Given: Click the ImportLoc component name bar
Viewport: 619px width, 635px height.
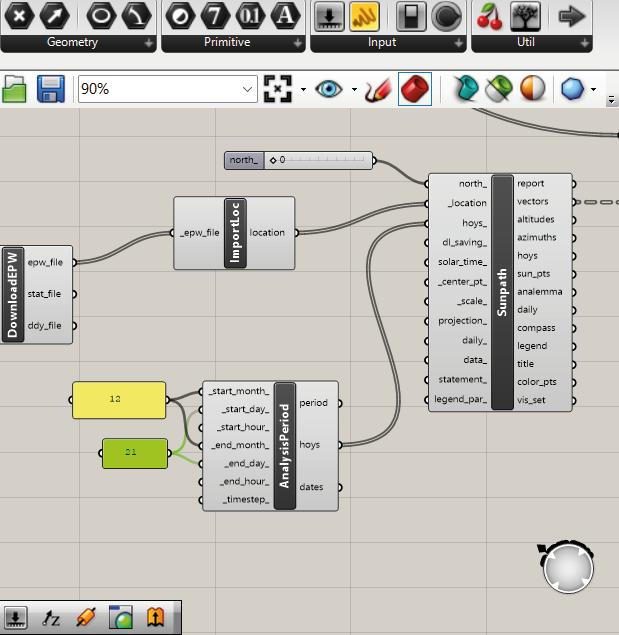Looking at the screenshot, I should tap(235, 233).
